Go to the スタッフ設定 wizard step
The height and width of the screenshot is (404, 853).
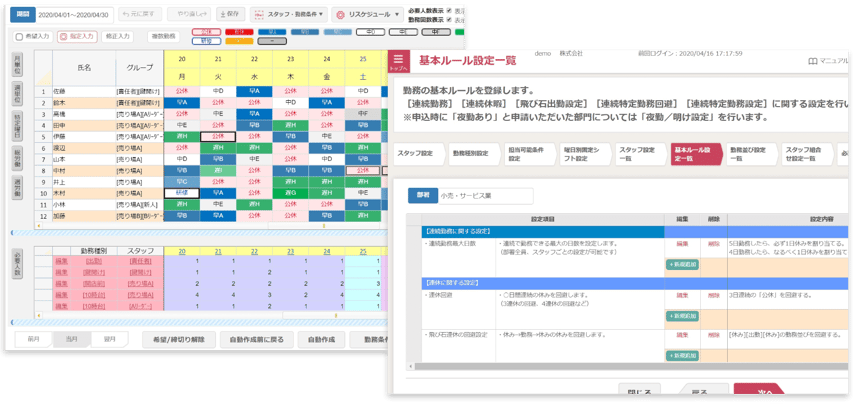point(416,154)
